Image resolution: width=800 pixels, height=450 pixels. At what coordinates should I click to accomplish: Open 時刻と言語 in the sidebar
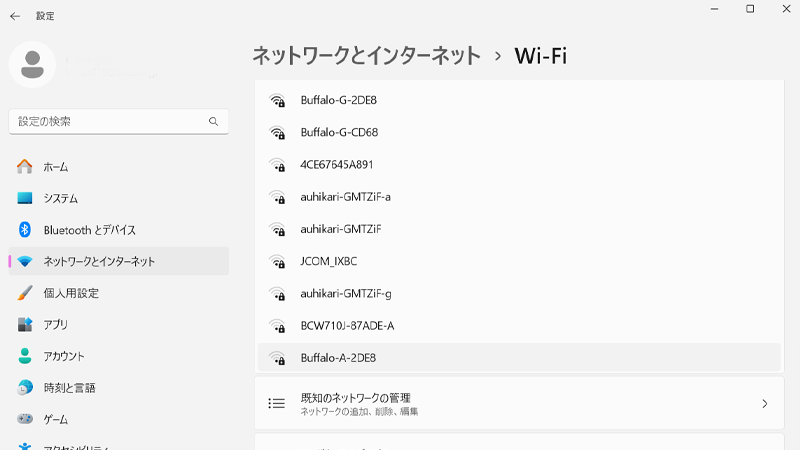[118, 388]
